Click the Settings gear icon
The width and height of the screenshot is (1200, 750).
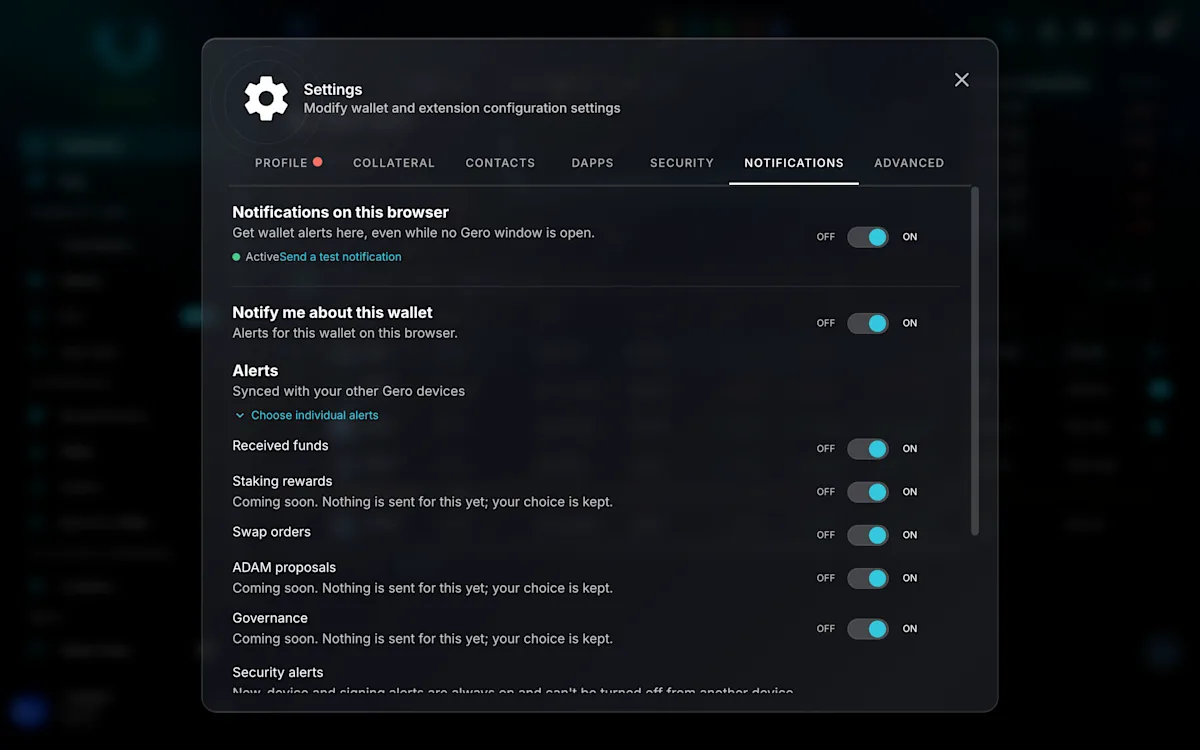point(266,98)
